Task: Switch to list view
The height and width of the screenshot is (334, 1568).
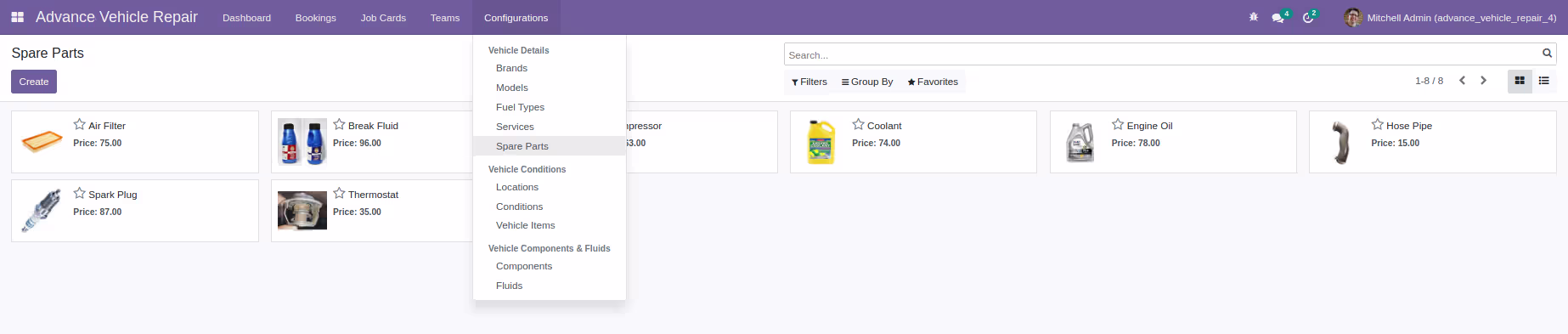Action: (x=1544, y=81)
